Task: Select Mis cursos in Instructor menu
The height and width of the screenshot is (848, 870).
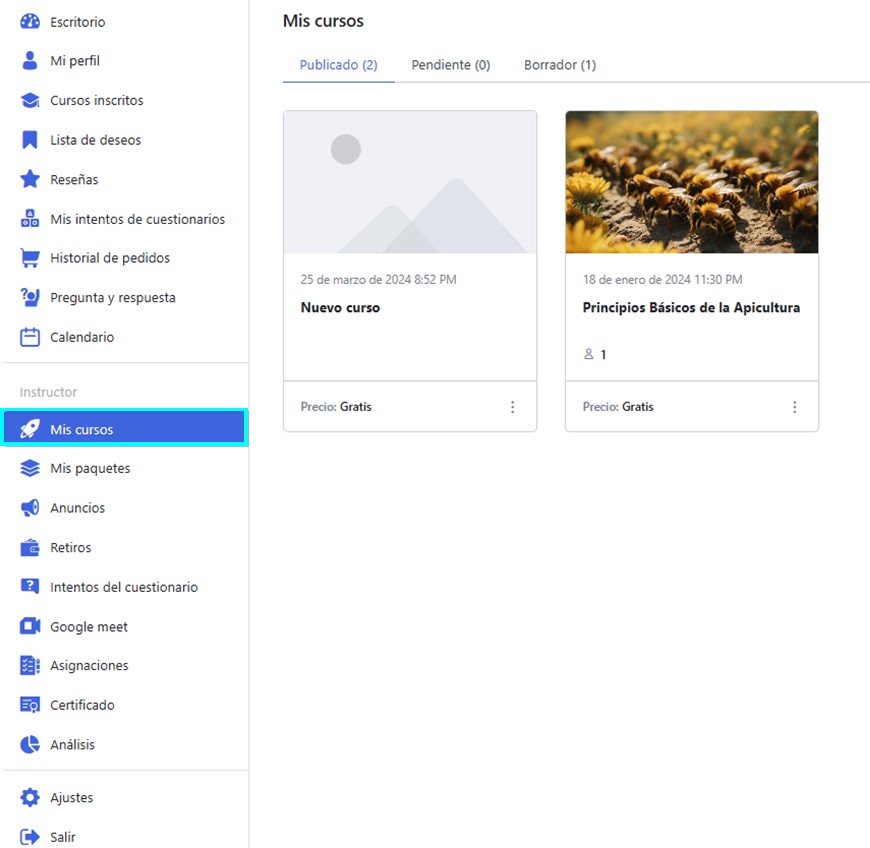Action: pos(125,428)
